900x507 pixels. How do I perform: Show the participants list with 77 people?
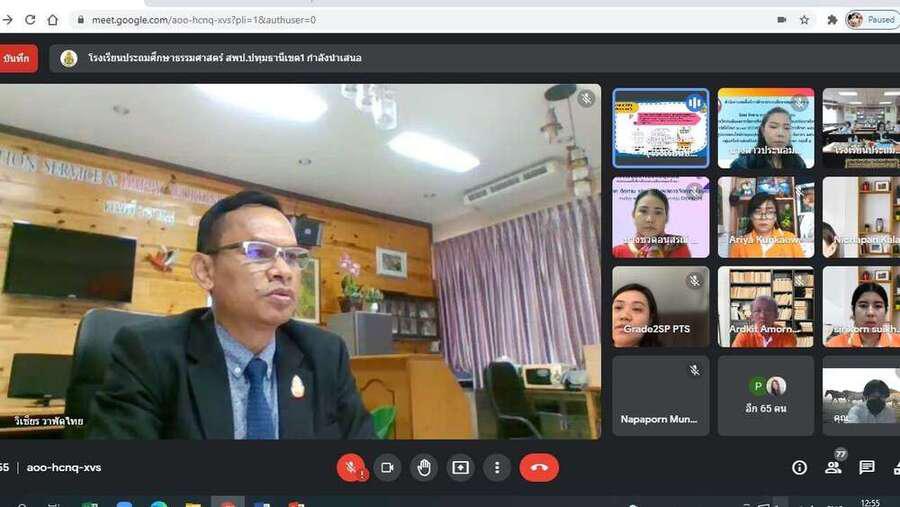tap(833, 467)
